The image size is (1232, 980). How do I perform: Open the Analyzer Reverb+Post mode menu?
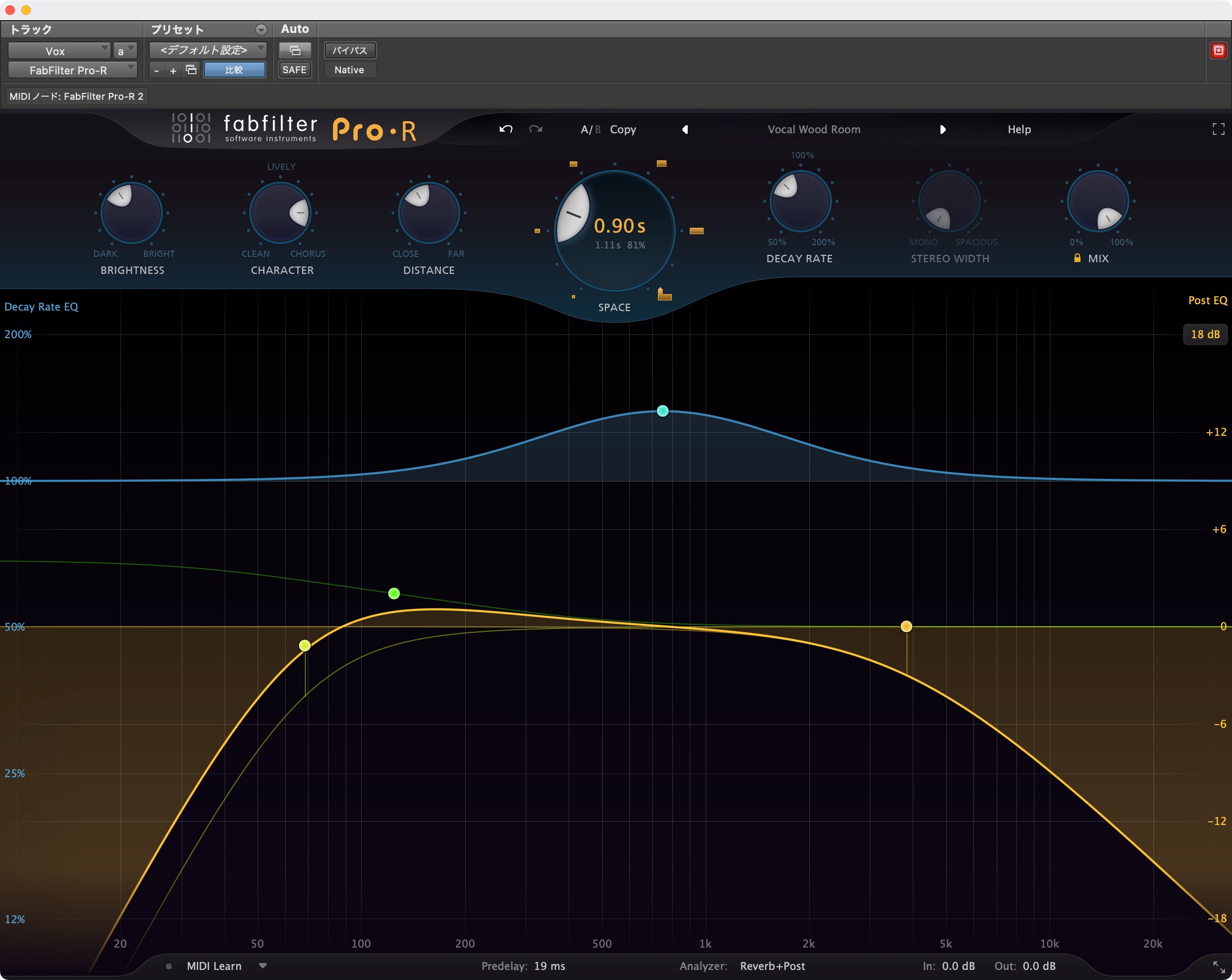coord(773,966)
